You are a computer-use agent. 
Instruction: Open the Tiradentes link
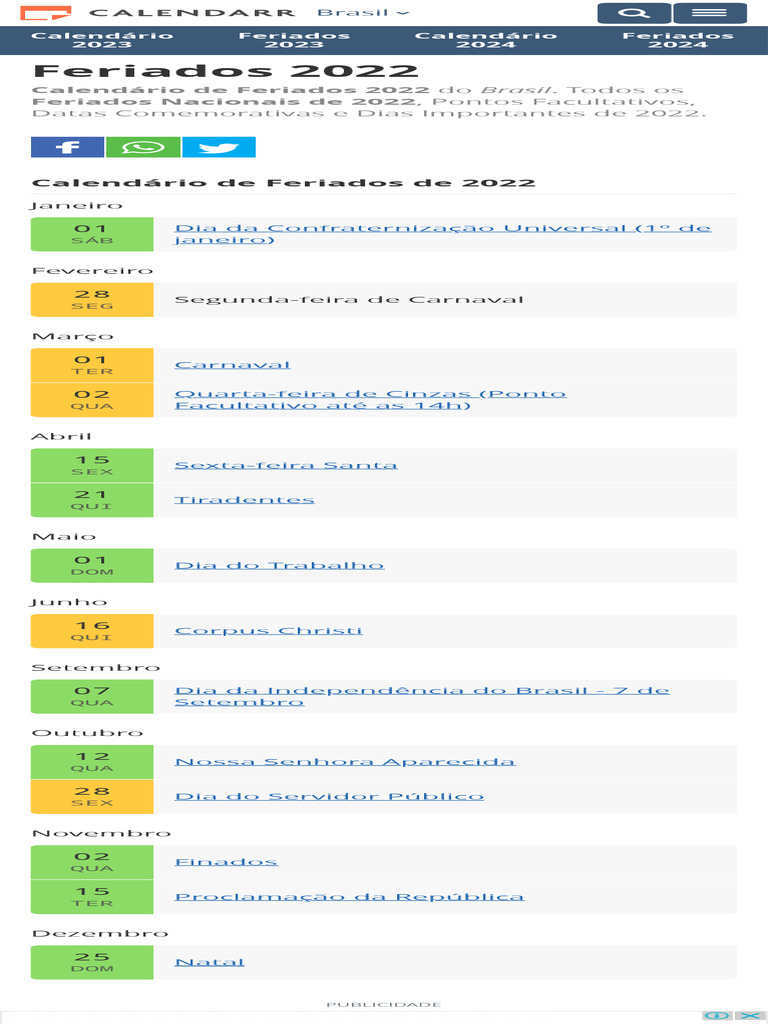(x=244, y=500)
